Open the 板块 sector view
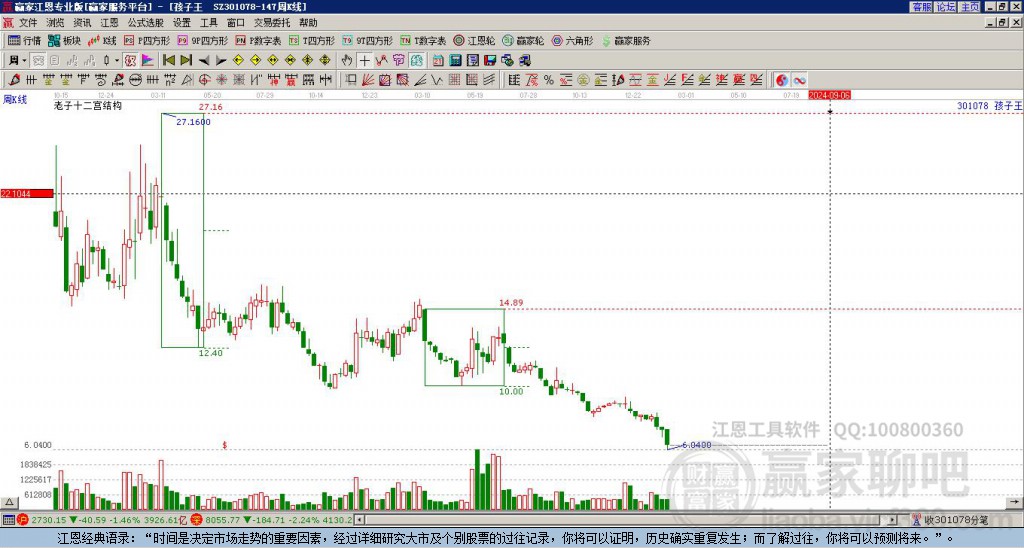This screenshot has height=548, width=1024. coord(65,40)
